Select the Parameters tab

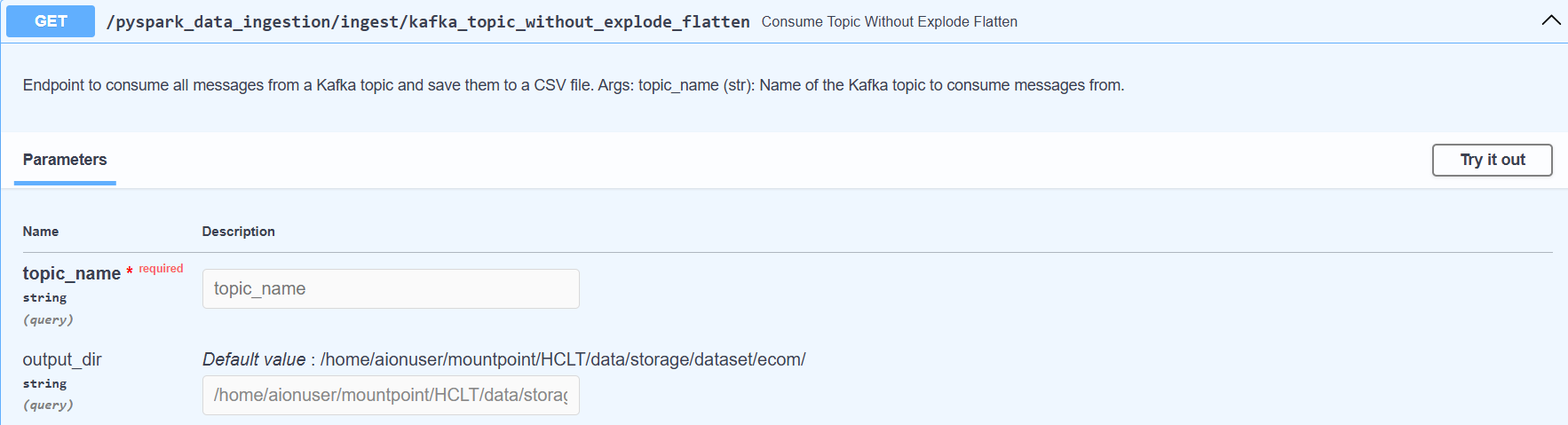tap(65, 160)
